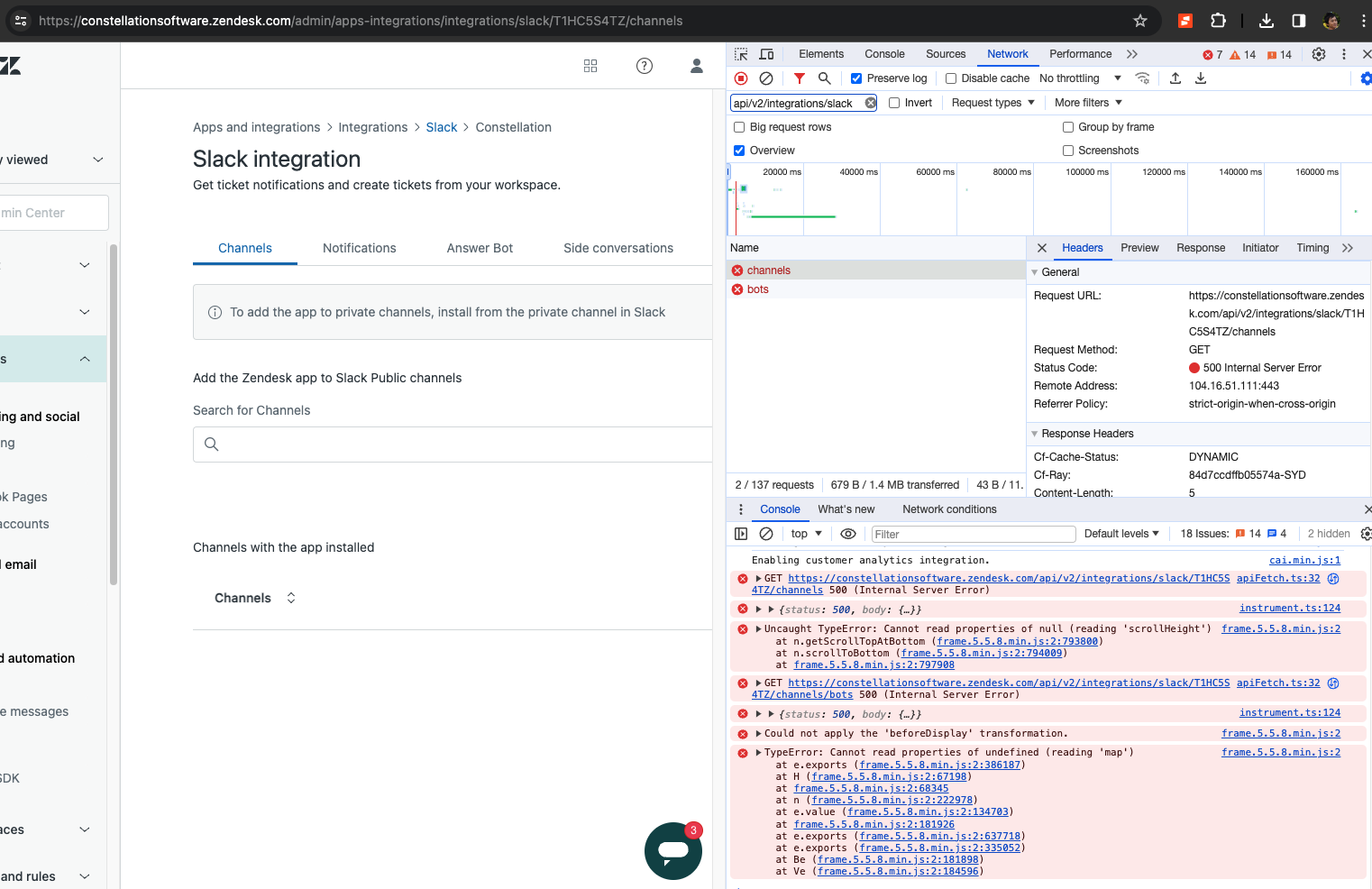Check the Big request rows option

[x=739, y=127]
